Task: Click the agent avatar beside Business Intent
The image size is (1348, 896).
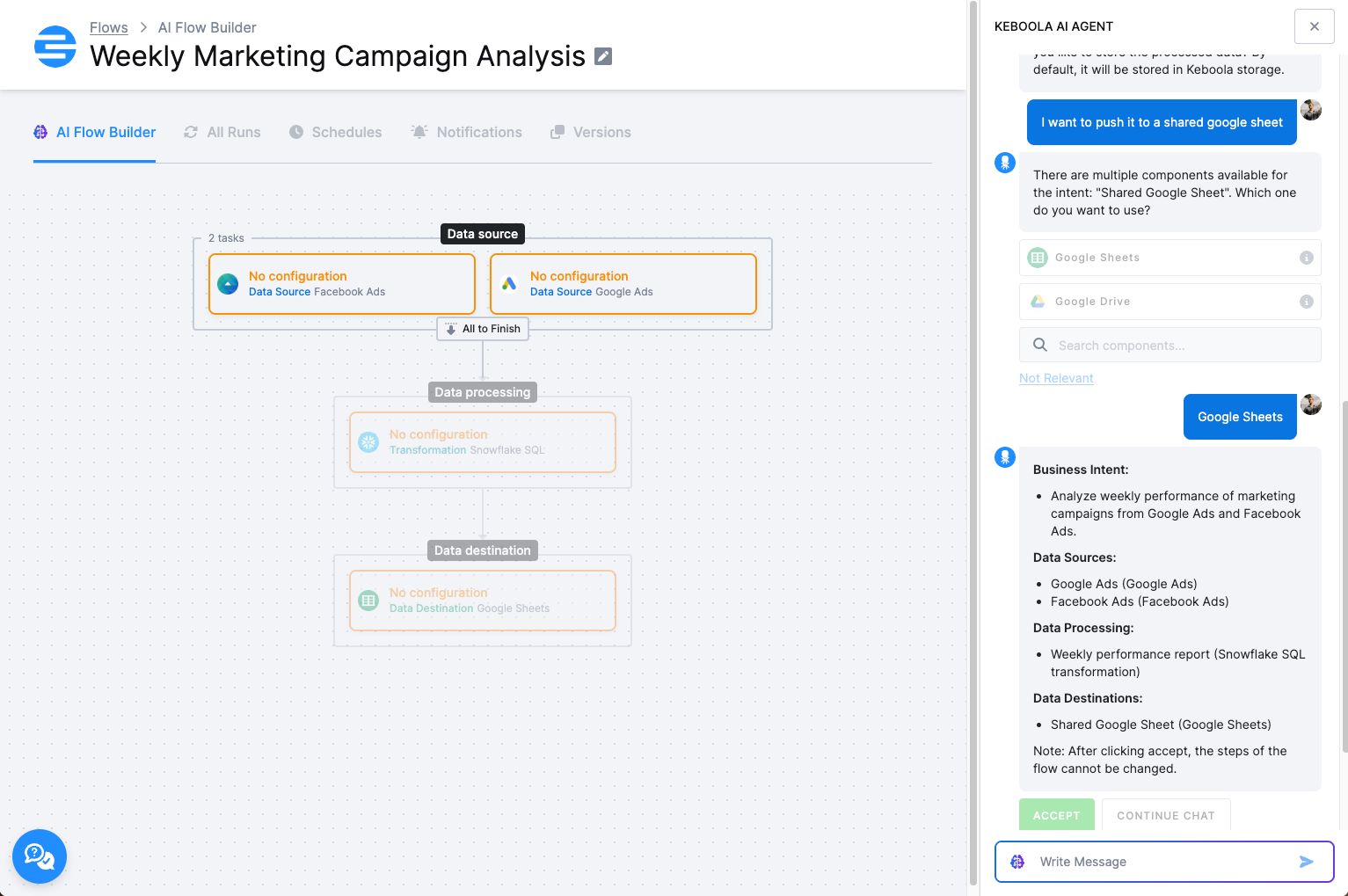Action: (1005, 457)
